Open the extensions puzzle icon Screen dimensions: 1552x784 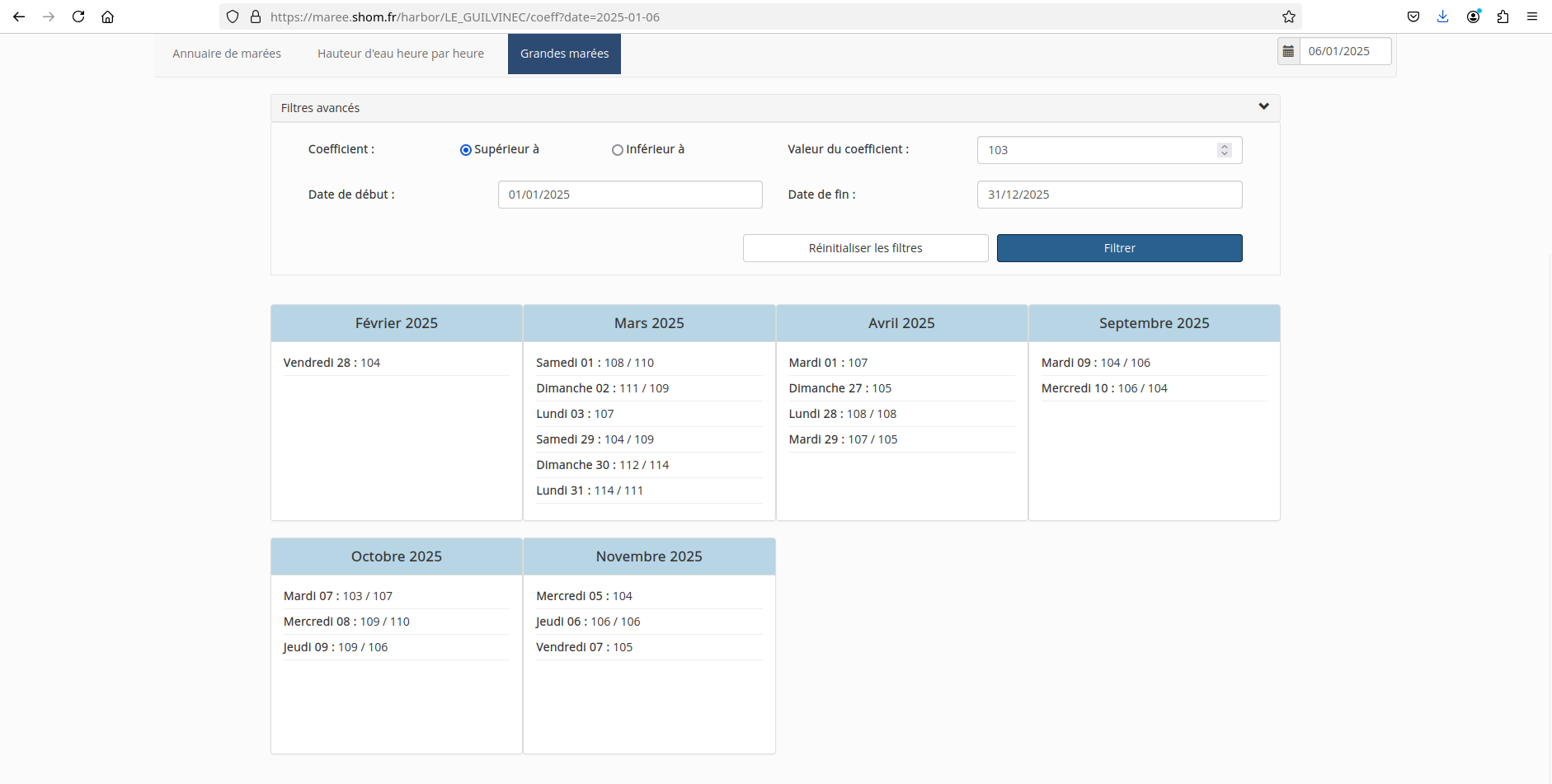(1503, 16)
